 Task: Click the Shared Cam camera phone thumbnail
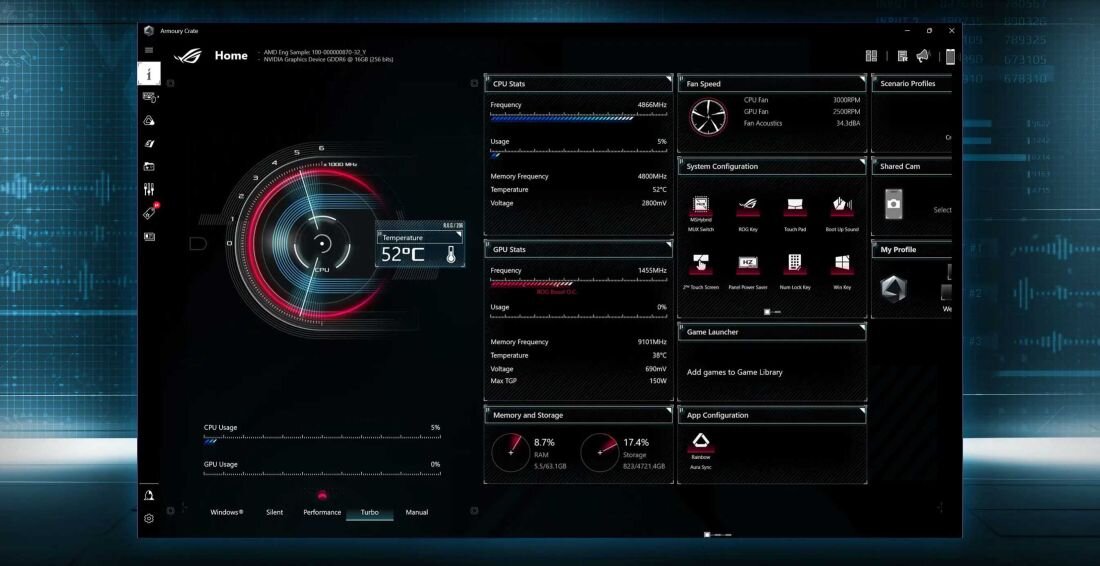tap(893, 204)
